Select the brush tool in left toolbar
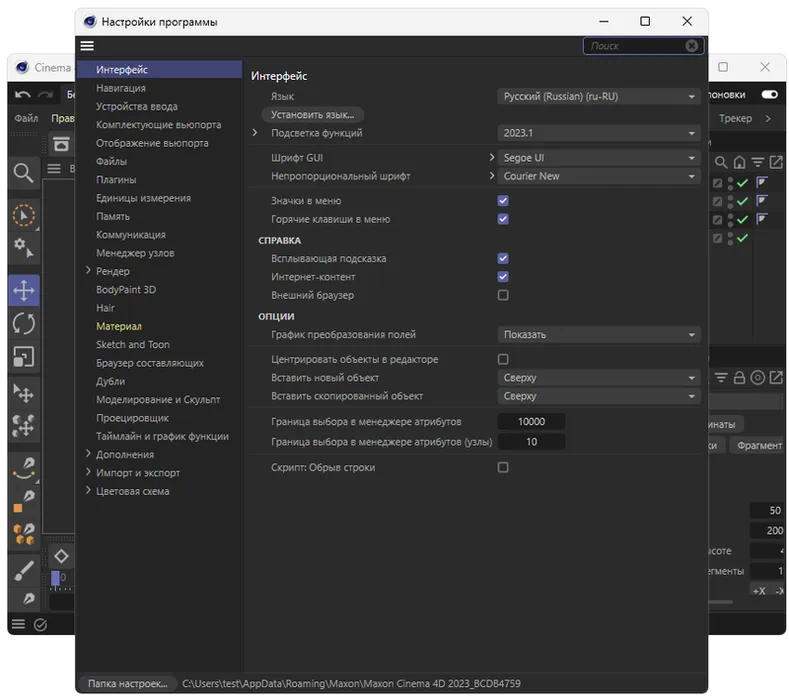 [x=23, y=571]
